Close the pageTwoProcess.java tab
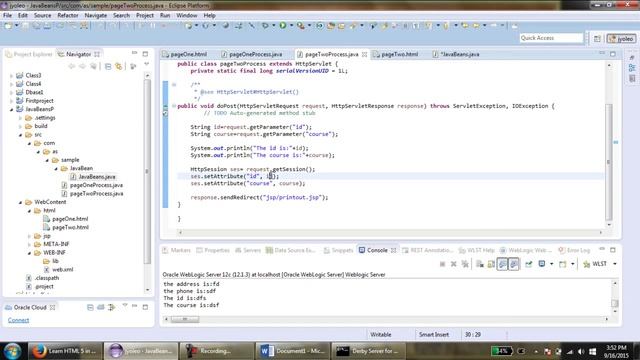640x360 pixels. coord(364,54)
